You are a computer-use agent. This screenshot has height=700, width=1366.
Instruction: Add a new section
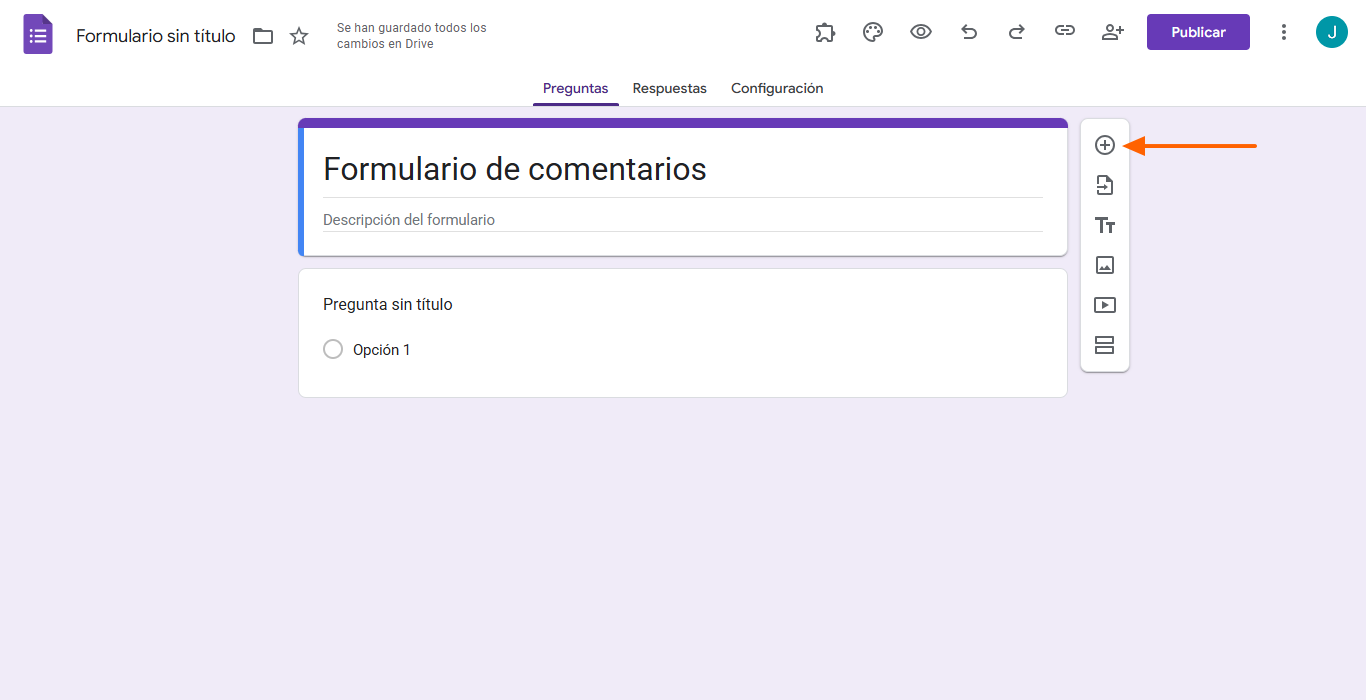coord(1105,345)
